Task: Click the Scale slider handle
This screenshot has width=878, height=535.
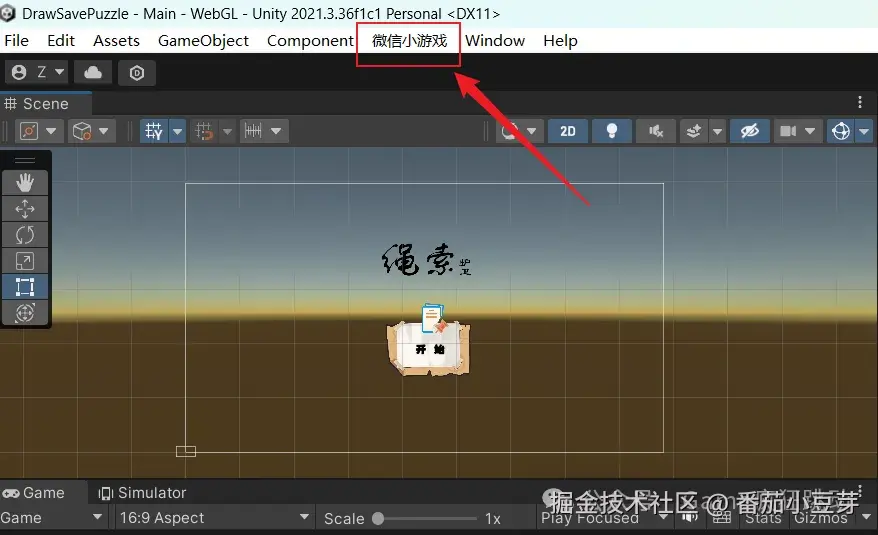Action: (378, 519)
